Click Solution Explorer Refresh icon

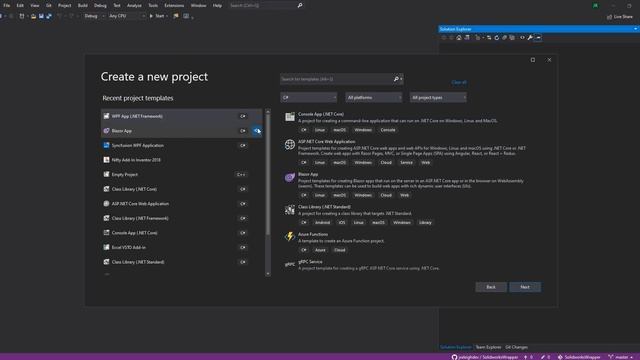click(x=497, y=38)
